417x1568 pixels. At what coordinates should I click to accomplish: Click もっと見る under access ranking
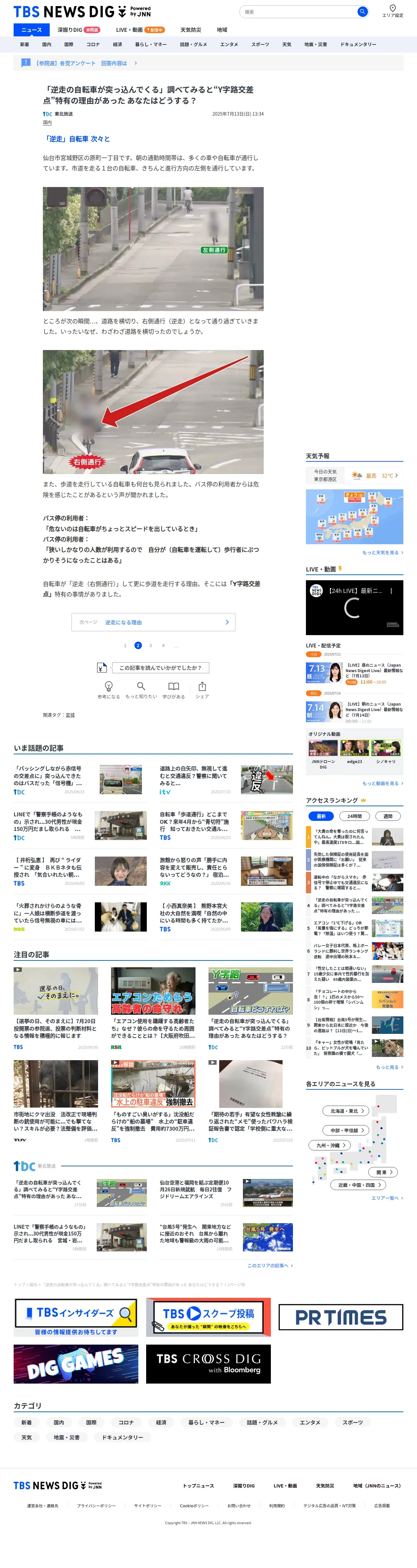[389, 1067]
